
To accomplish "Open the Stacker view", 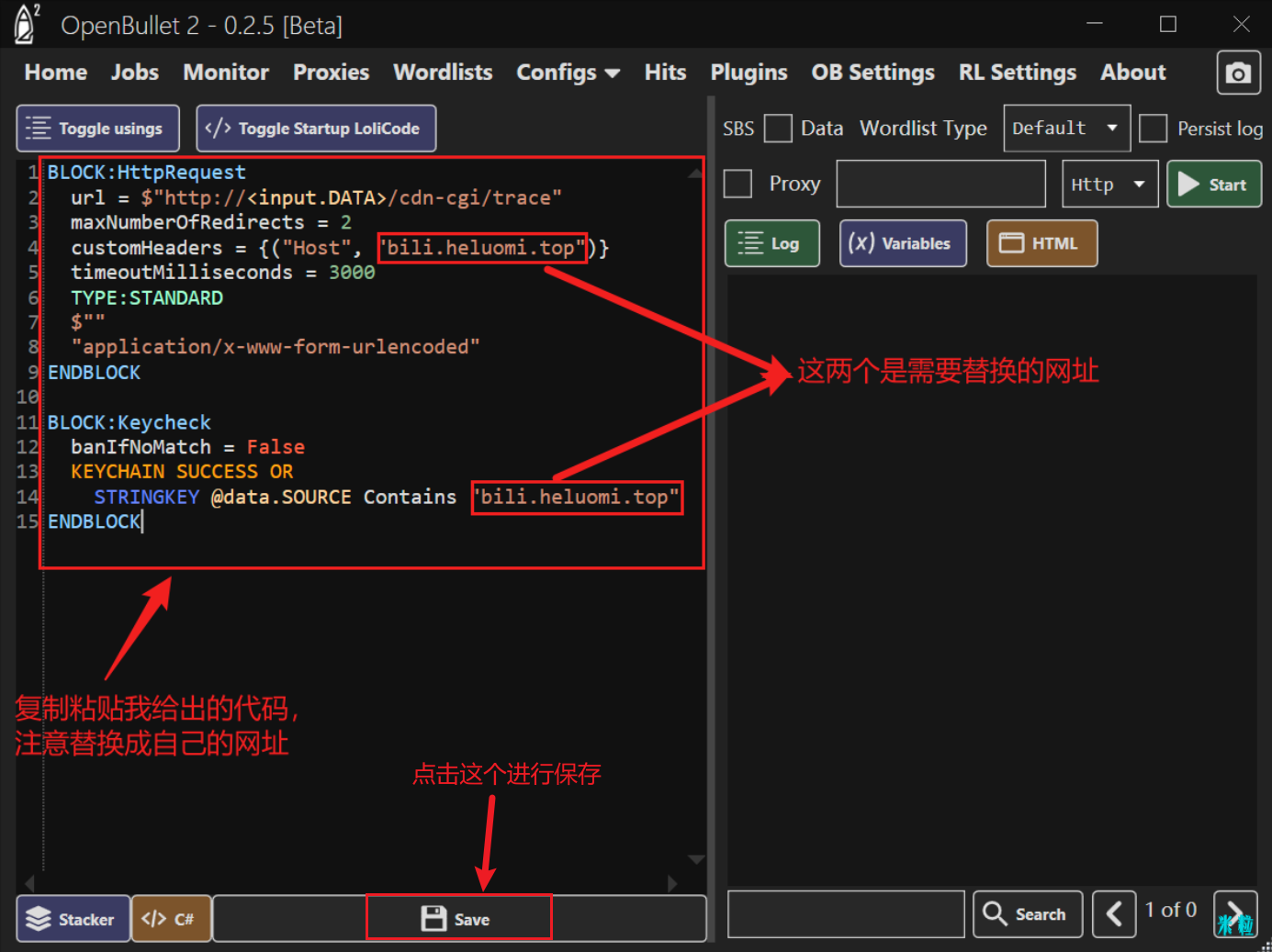I will 73,919.
